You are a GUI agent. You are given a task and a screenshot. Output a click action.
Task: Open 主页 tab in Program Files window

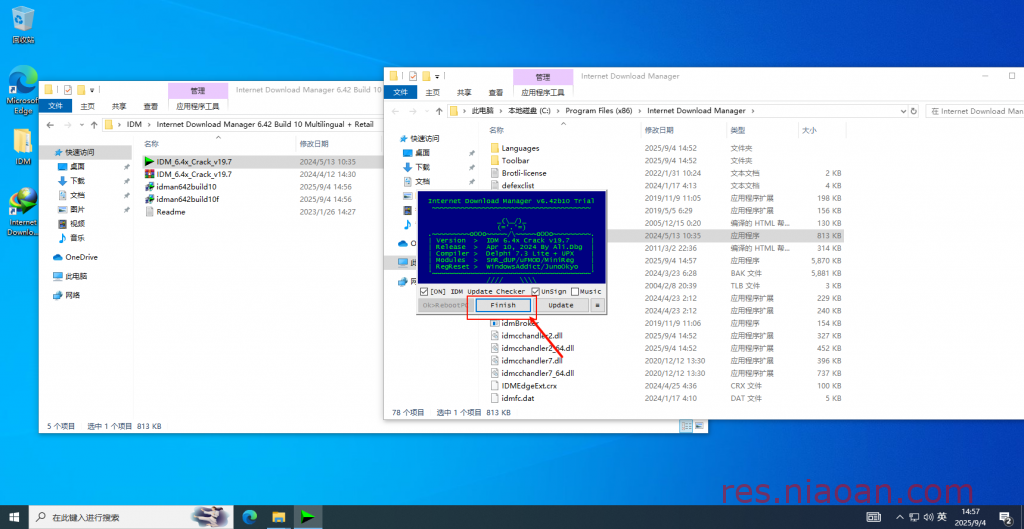pyautogui.click(x=432, y=93)
